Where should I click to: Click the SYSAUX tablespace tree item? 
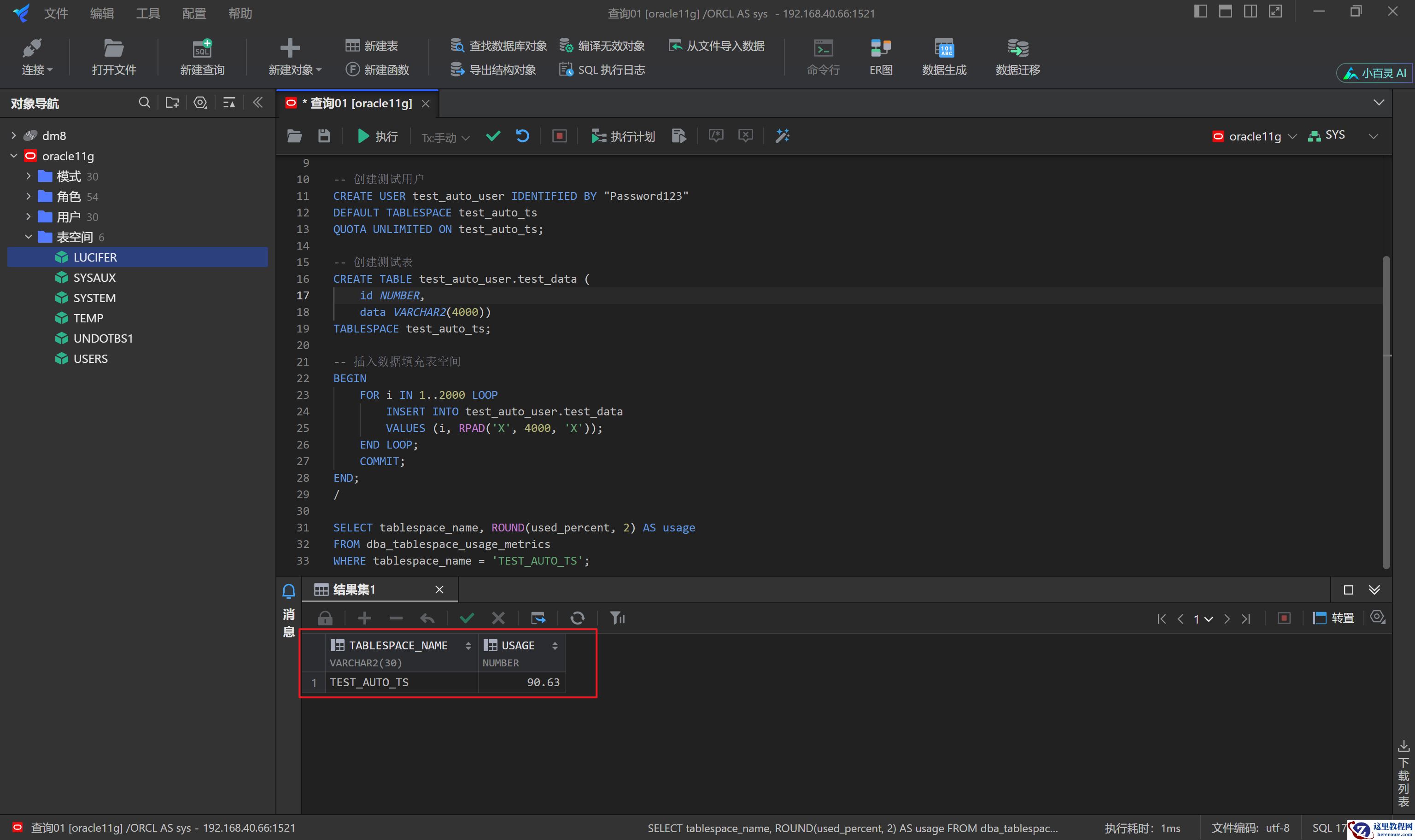[x=94, y=277]
